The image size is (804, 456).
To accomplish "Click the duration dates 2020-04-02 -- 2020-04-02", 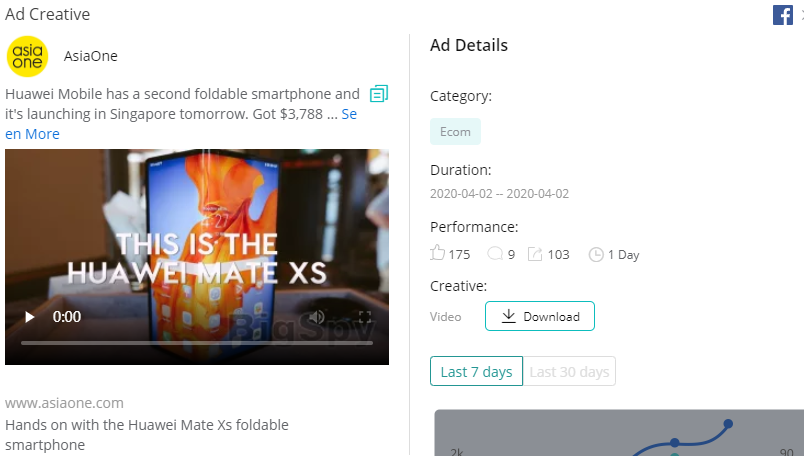I will [x=499, y=194].
